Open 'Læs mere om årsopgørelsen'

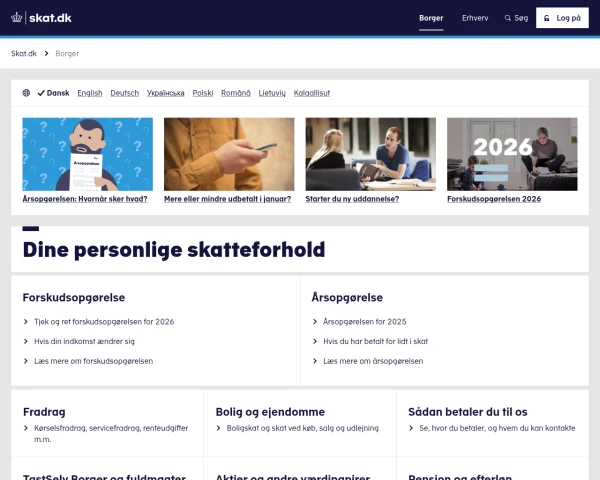(373, 361)
